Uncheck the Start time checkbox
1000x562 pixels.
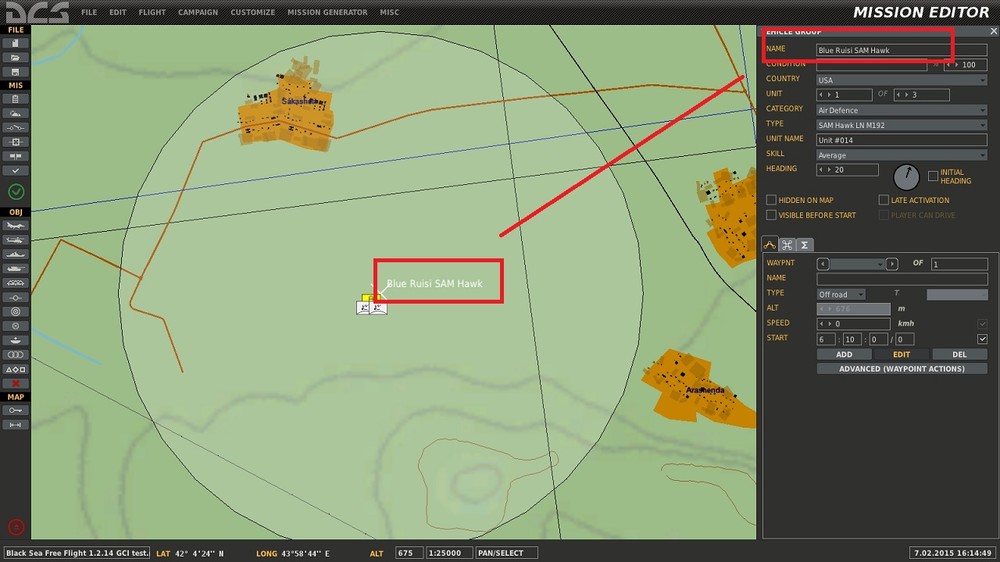(982, 339)
